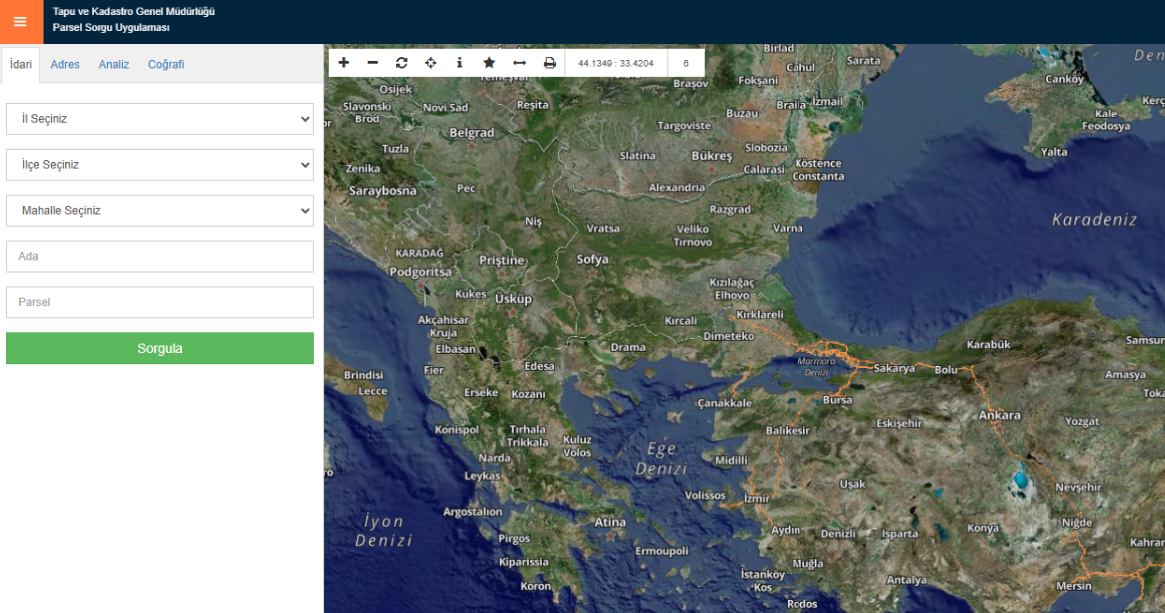Click the star favorites icon

[x=489, y=63]
